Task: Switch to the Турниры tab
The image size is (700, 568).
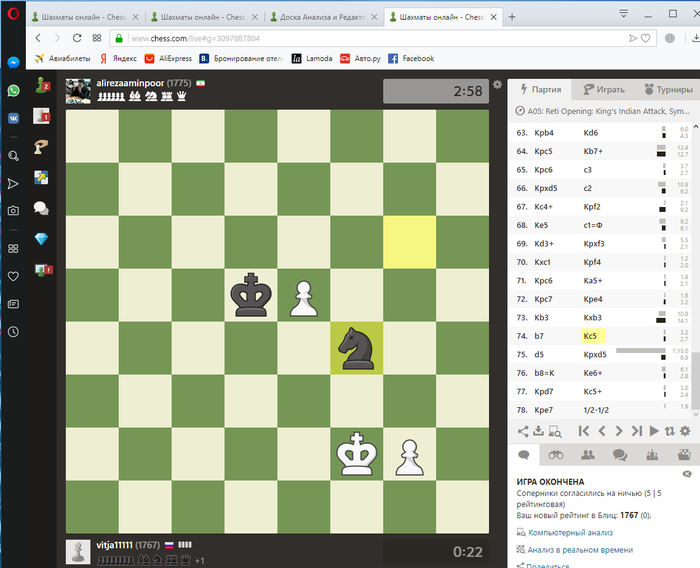Action: tap(668, 89)
